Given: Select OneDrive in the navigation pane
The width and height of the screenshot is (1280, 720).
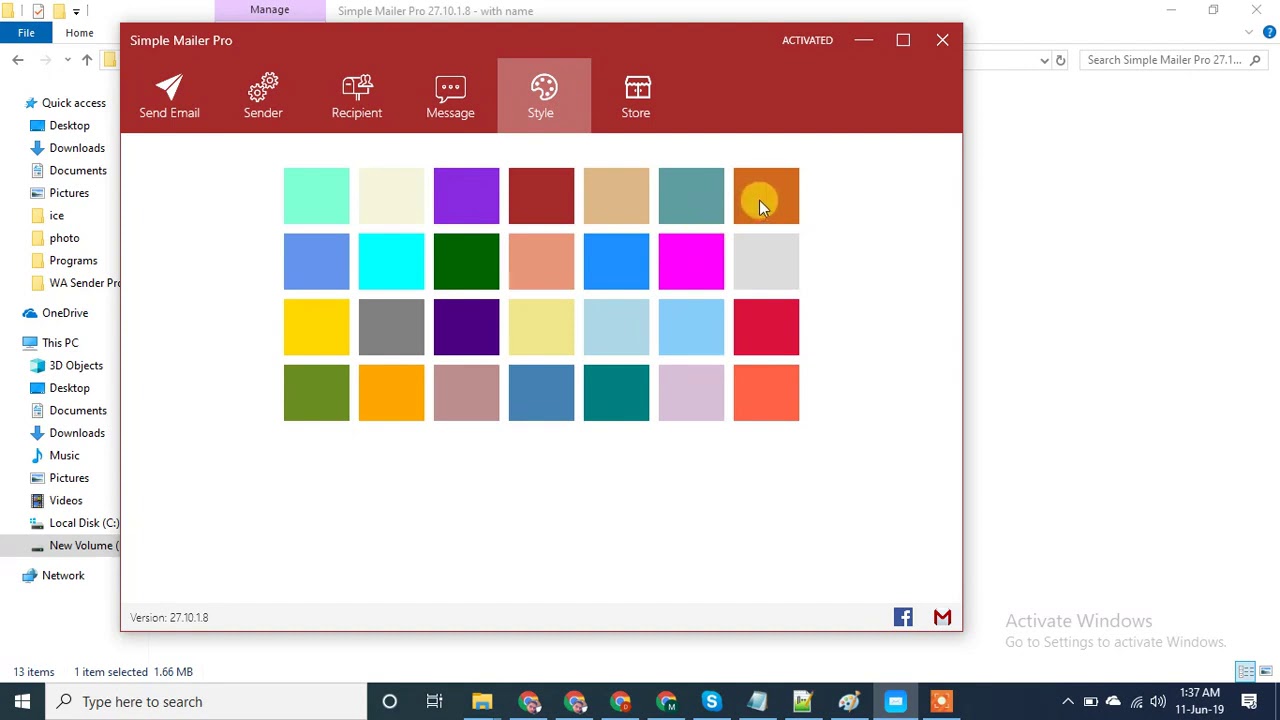Looking at the screenshot, I should pos(65,313).
